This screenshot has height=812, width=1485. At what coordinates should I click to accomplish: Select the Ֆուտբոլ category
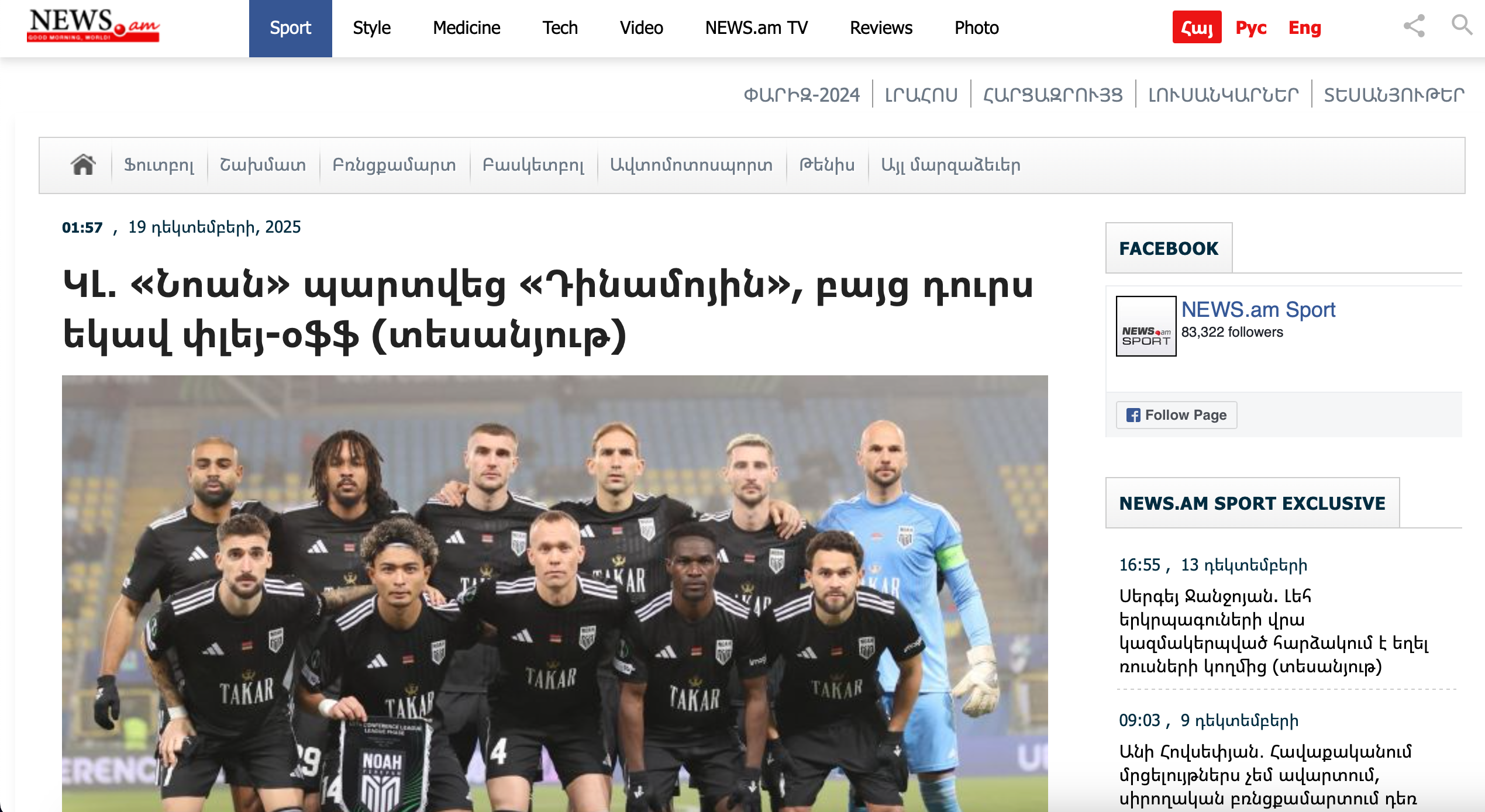pos(159,165)
